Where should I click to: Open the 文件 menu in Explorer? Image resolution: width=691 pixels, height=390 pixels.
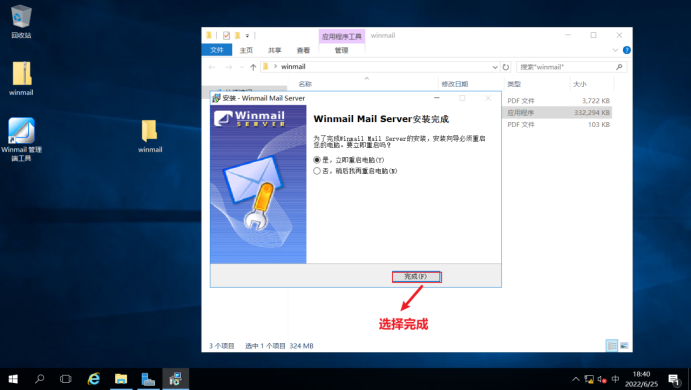(216, 50)
